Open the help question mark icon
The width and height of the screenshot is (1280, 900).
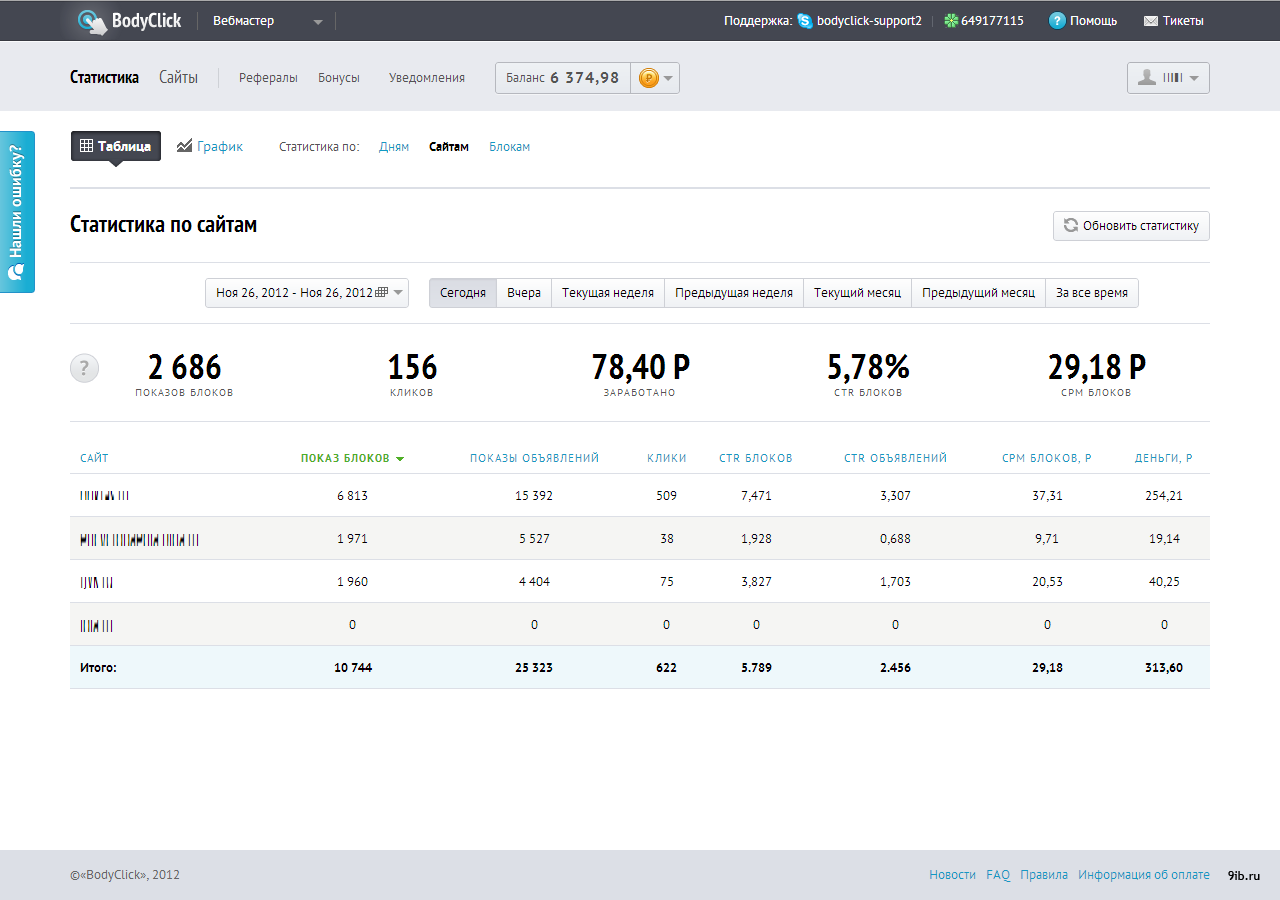[x=1057, y=21]
